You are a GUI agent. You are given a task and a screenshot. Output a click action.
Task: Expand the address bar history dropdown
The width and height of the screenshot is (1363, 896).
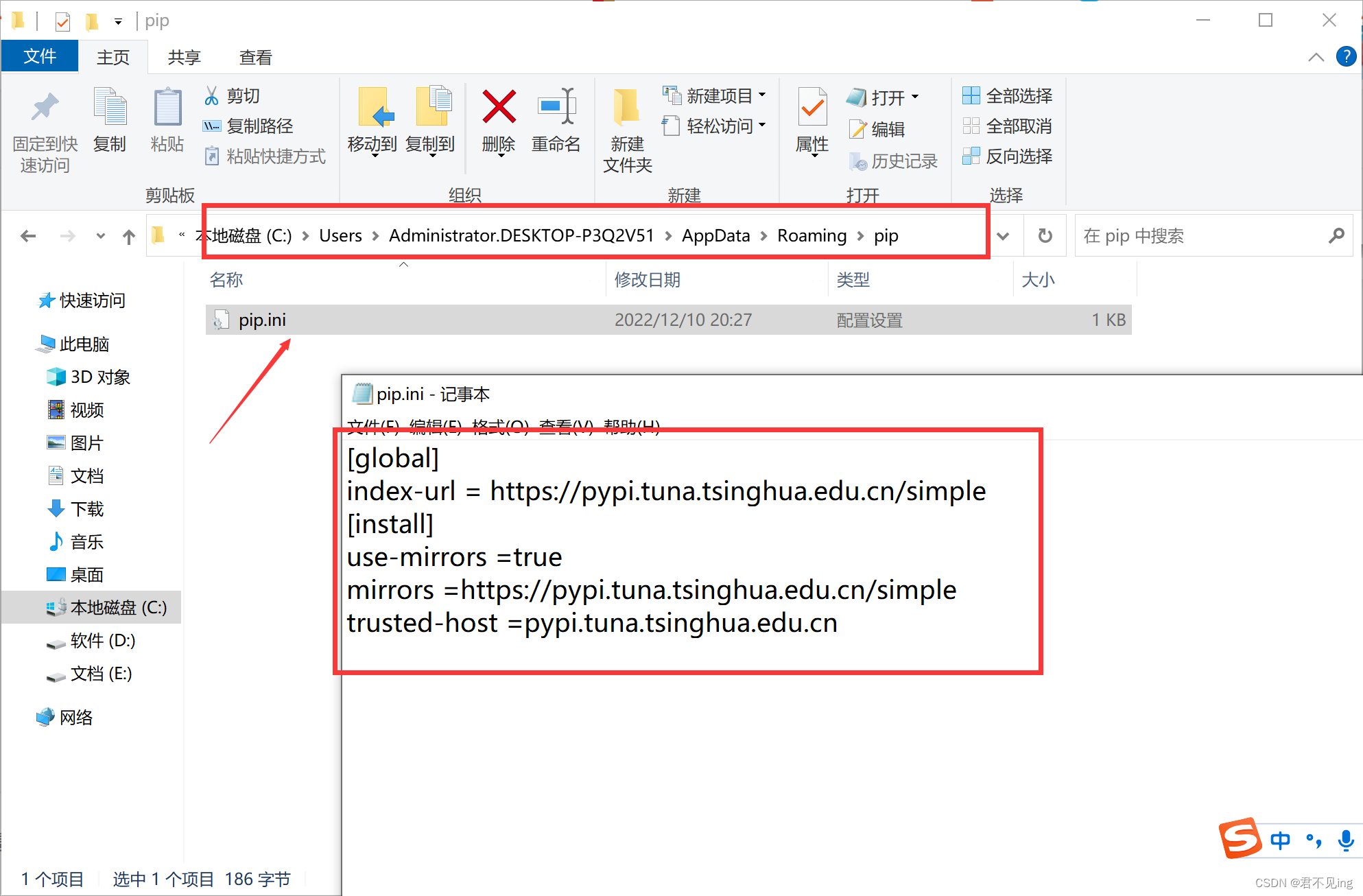coord(1003,236)
